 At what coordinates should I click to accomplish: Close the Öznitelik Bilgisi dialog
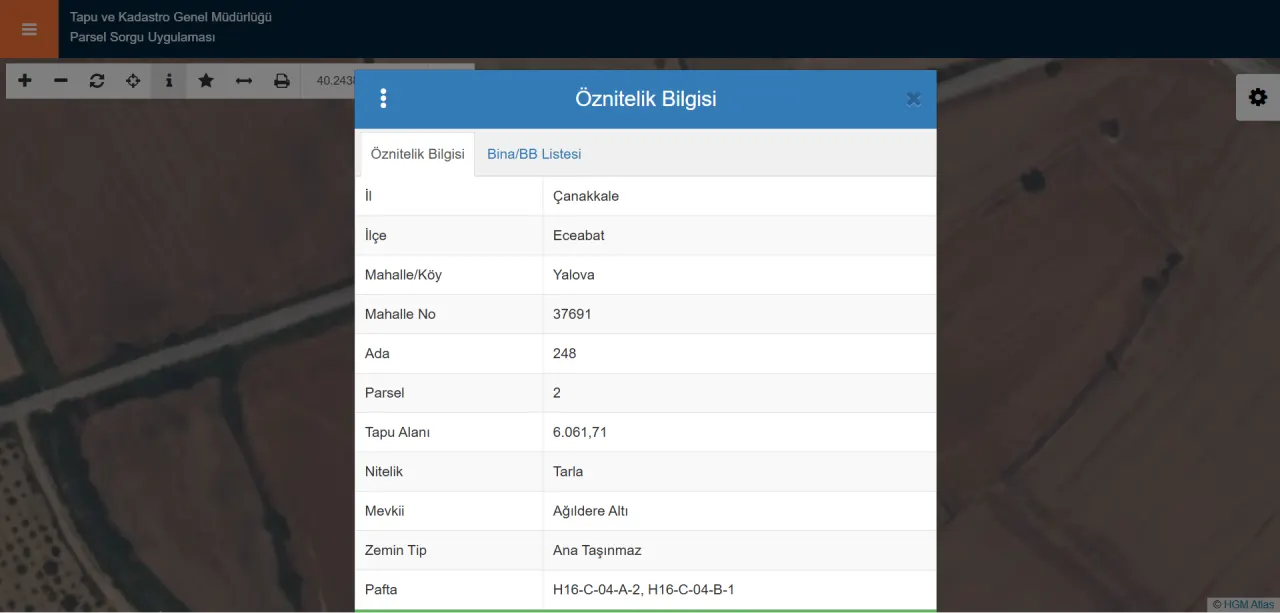click(x=913, y=99)
